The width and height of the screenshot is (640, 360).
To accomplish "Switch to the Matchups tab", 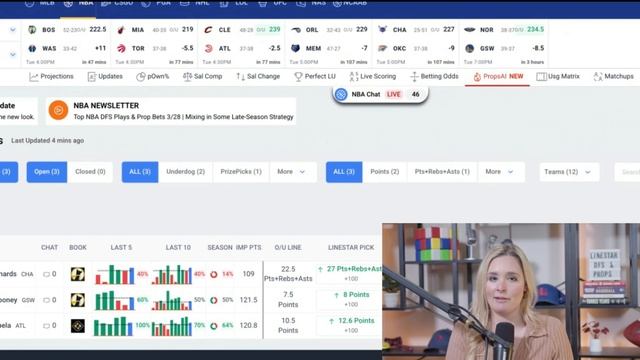I will (613, 76).
